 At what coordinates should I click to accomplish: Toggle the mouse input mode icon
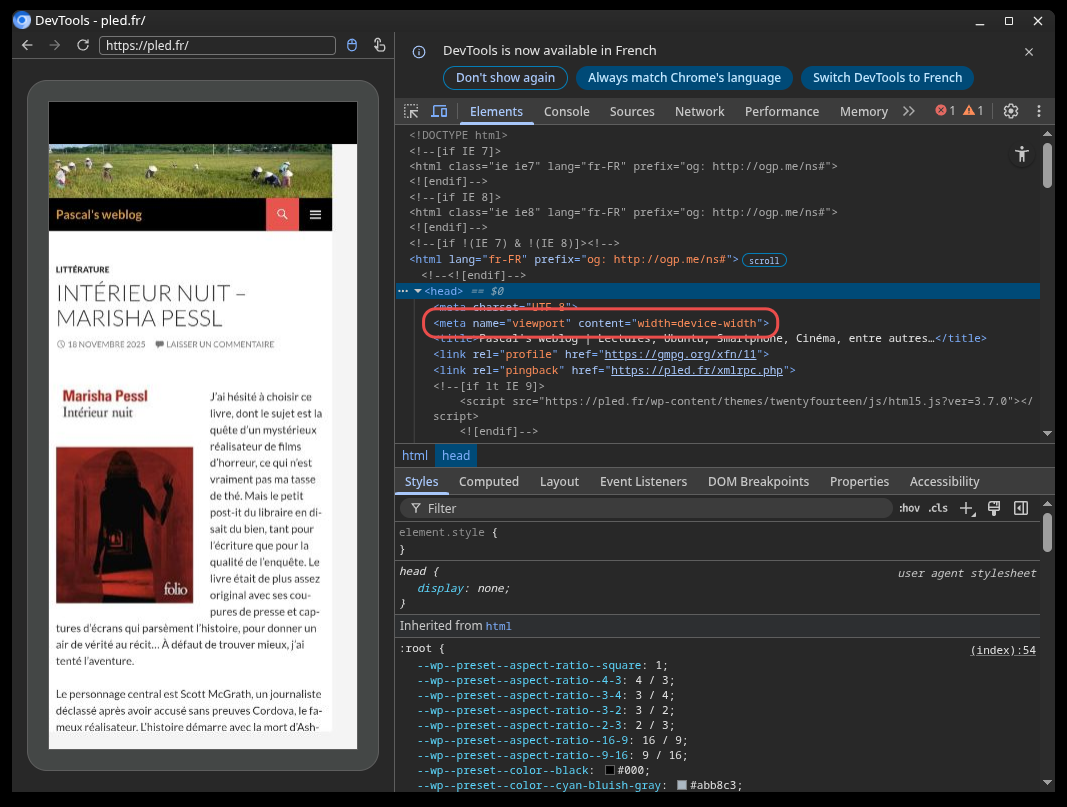[x=351, y=45]
